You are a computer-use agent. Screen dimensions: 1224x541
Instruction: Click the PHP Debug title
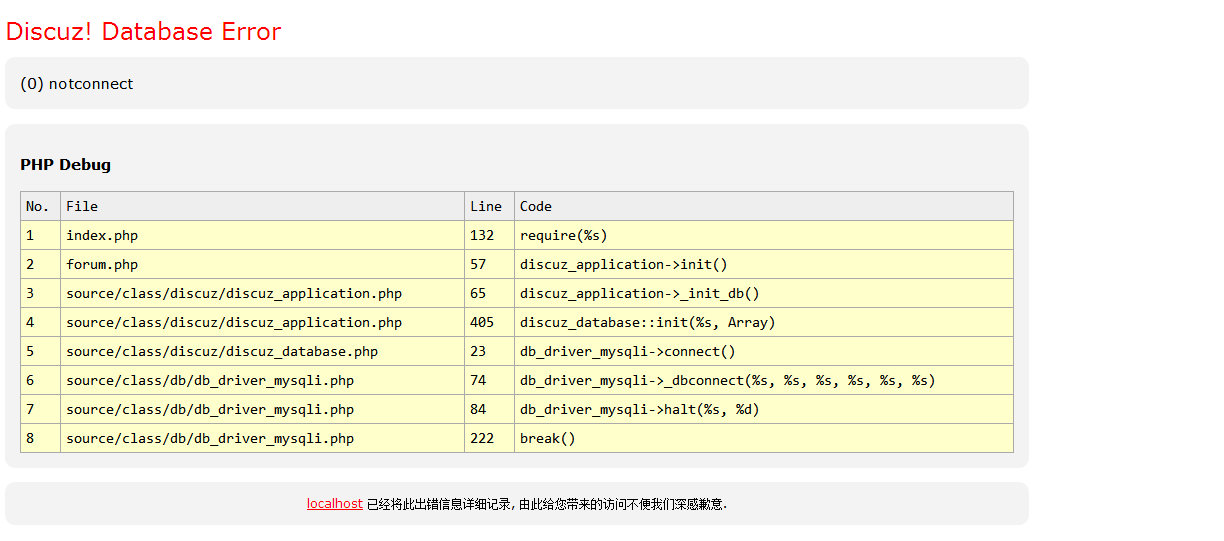(x=66, y=165)
